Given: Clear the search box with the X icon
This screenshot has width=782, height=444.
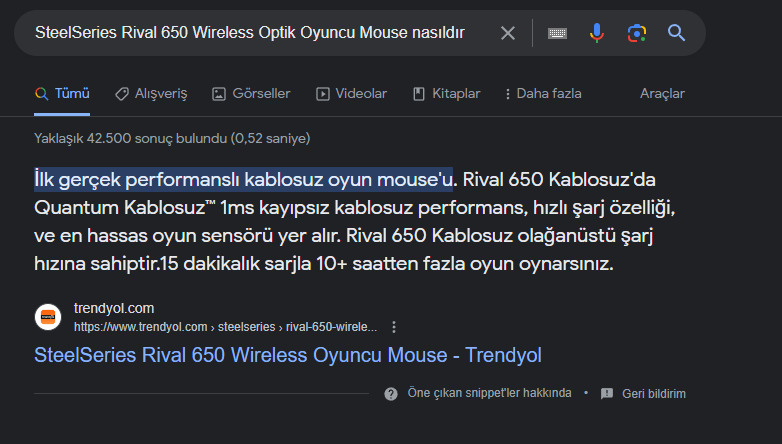Looking at the screenshot, I should tap(508, 33).
